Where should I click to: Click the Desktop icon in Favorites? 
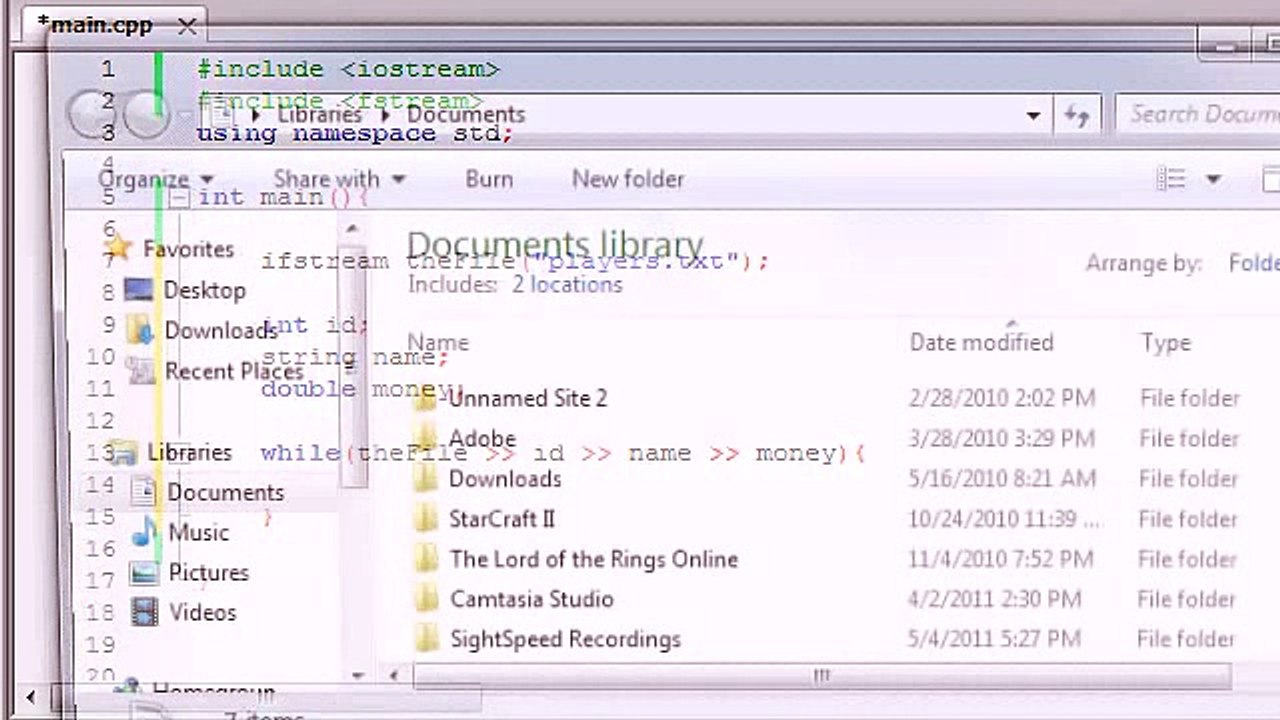coord(137,290)
